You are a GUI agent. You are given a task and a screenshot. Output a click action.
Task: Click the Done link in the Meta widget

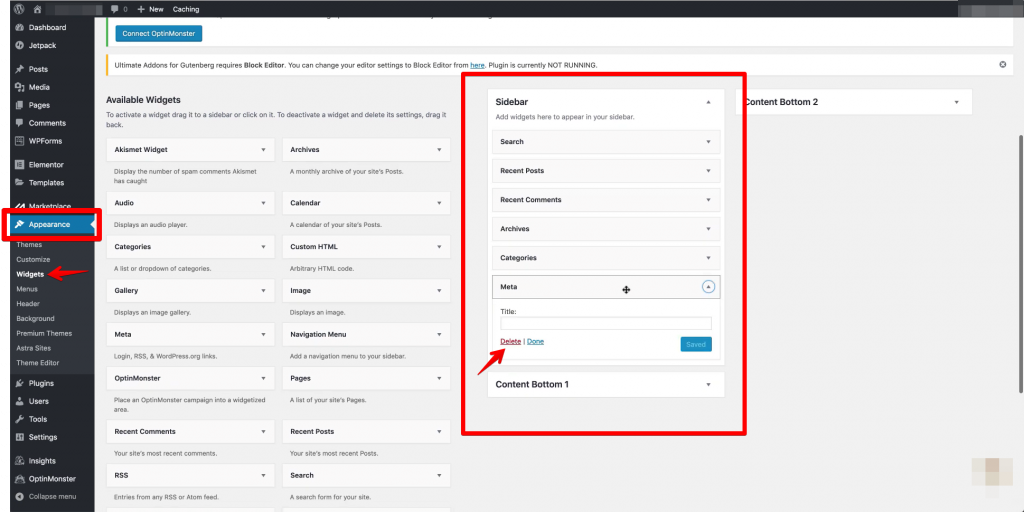[x=536, y=342]
